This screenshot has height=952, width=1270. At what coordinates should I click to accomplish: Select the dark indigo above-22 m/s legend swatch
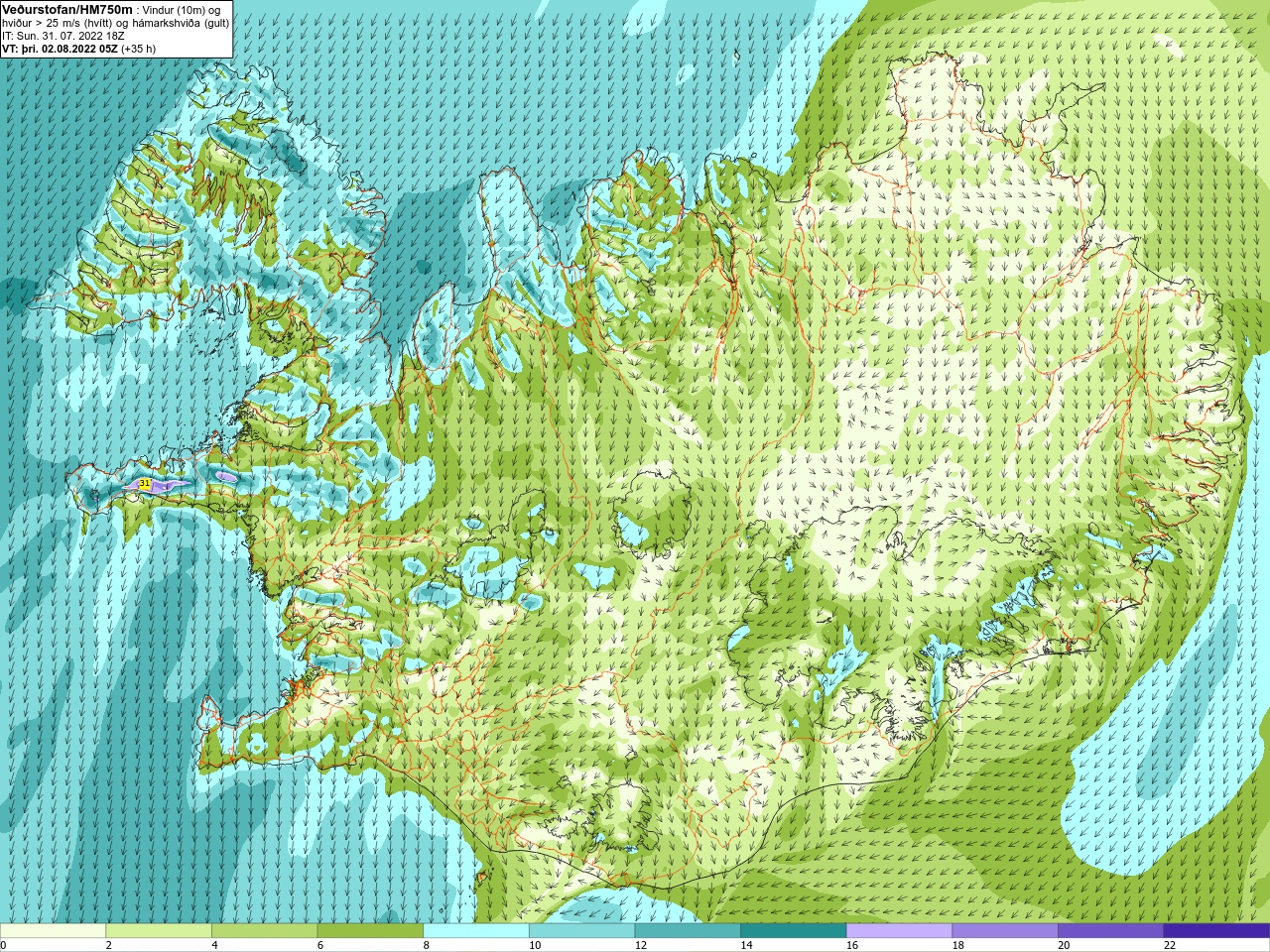1216,931
